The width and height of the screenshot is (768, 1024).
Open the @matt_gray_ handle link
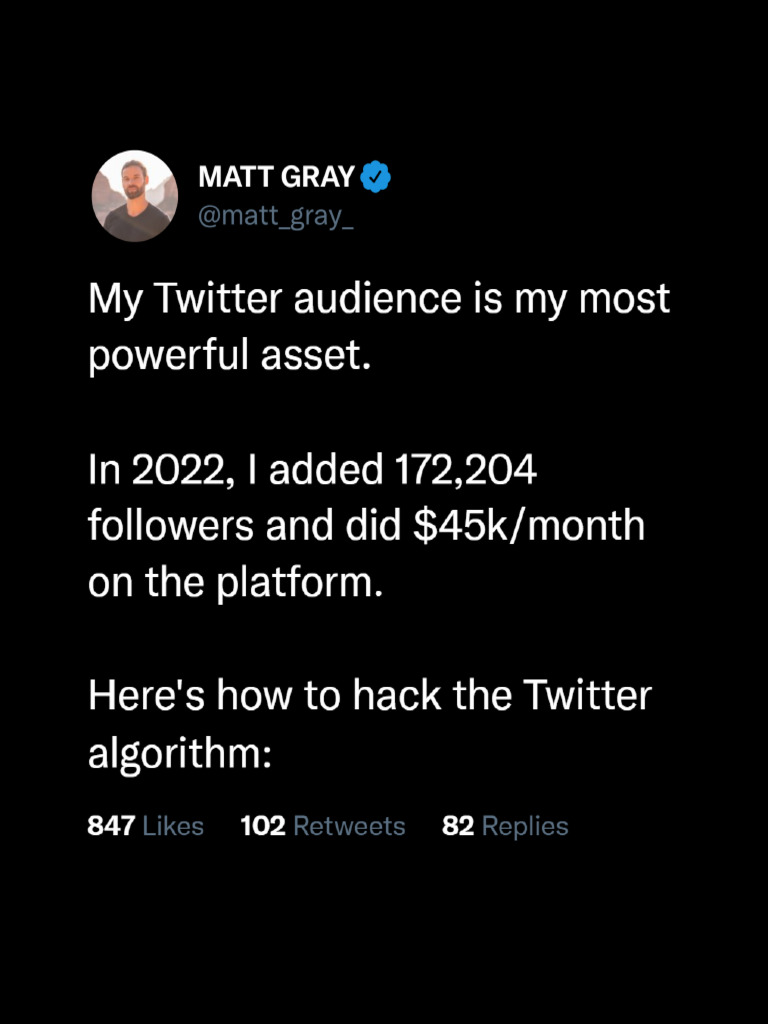(x=276, y=216)
